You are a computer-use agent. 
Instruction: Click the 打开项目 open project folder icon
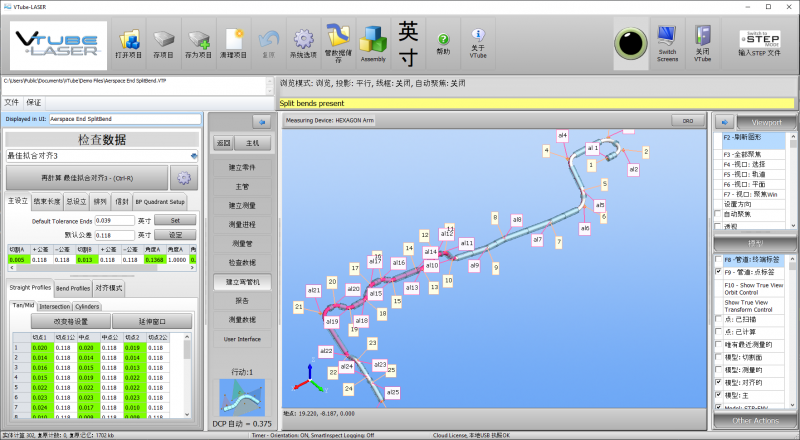(x=129, y=40)
